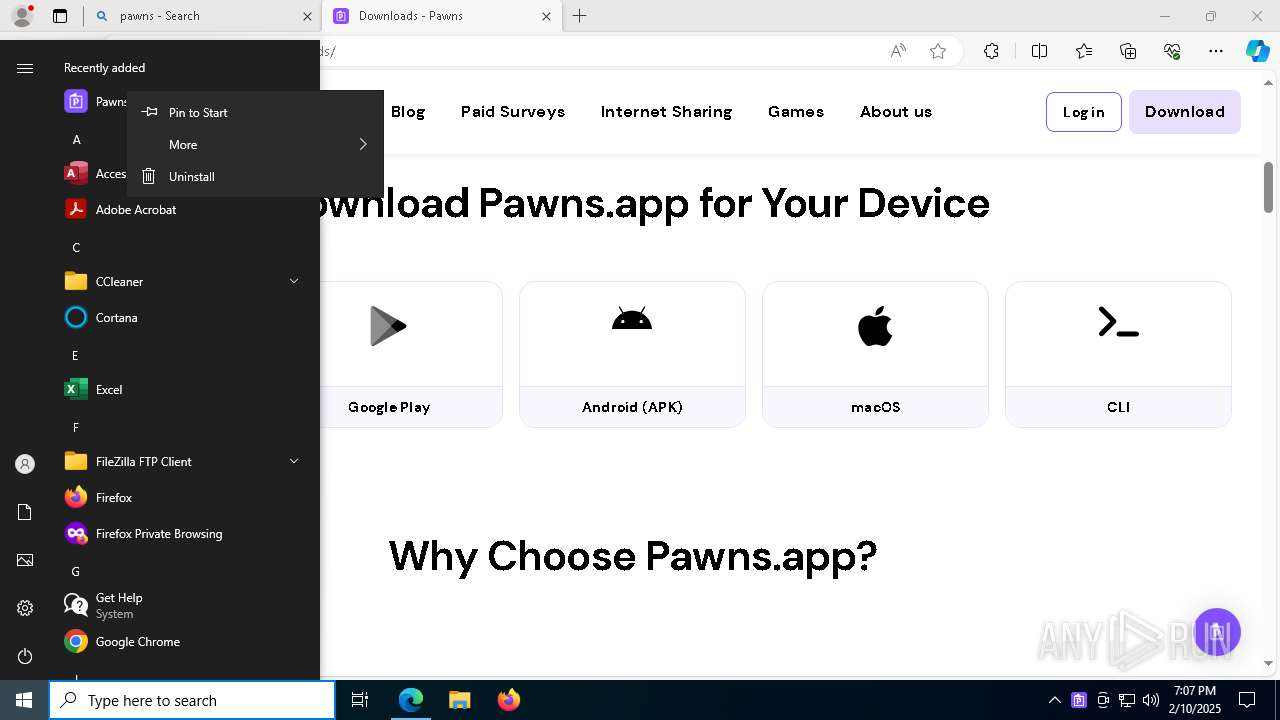The width and height of the screenshot is (1280, 720).
Task: Jump to letter A section header
Action: tap(76, 139)
